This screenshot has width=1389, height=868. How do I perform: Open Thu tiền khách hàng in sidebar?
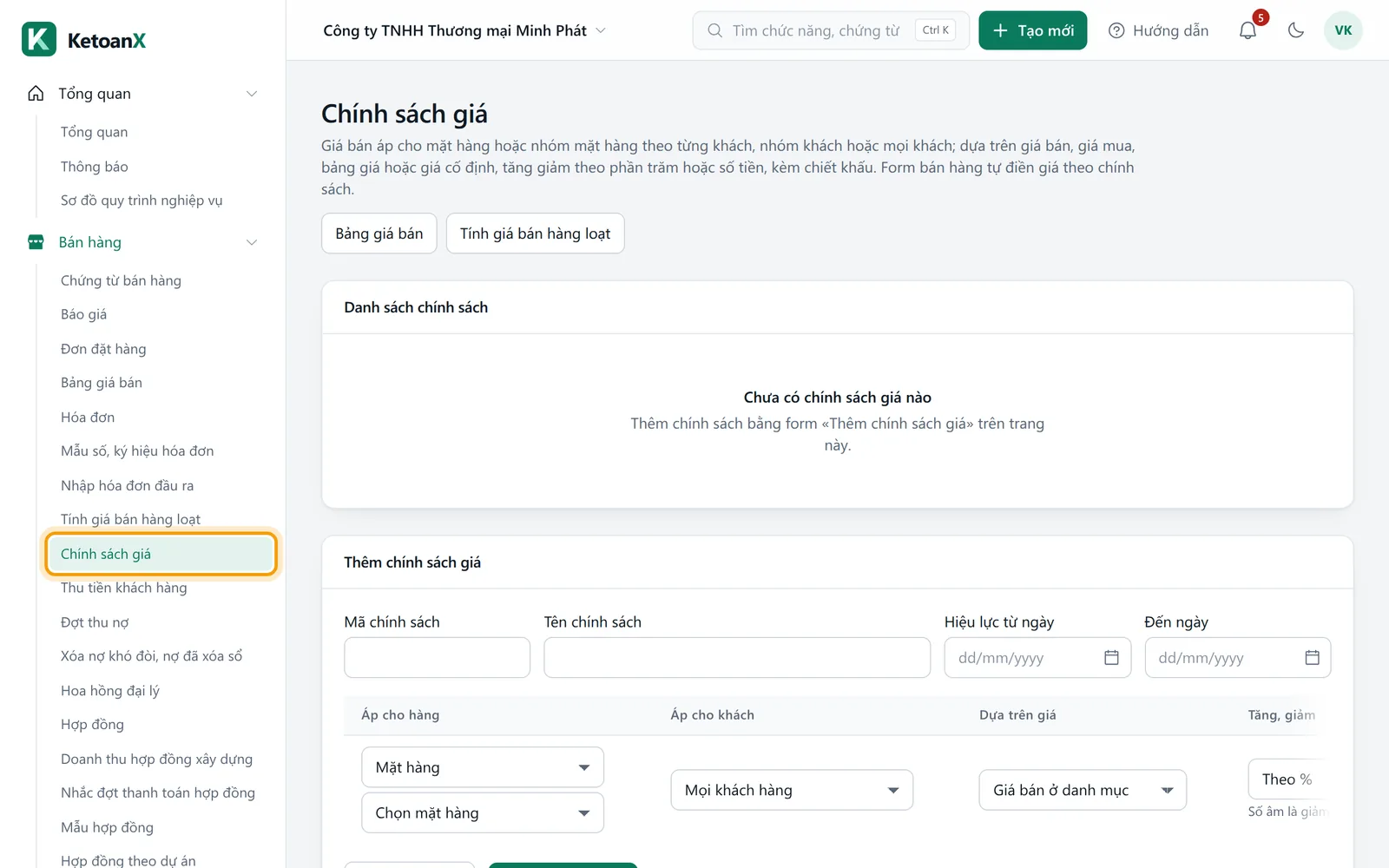coord(124,588)
